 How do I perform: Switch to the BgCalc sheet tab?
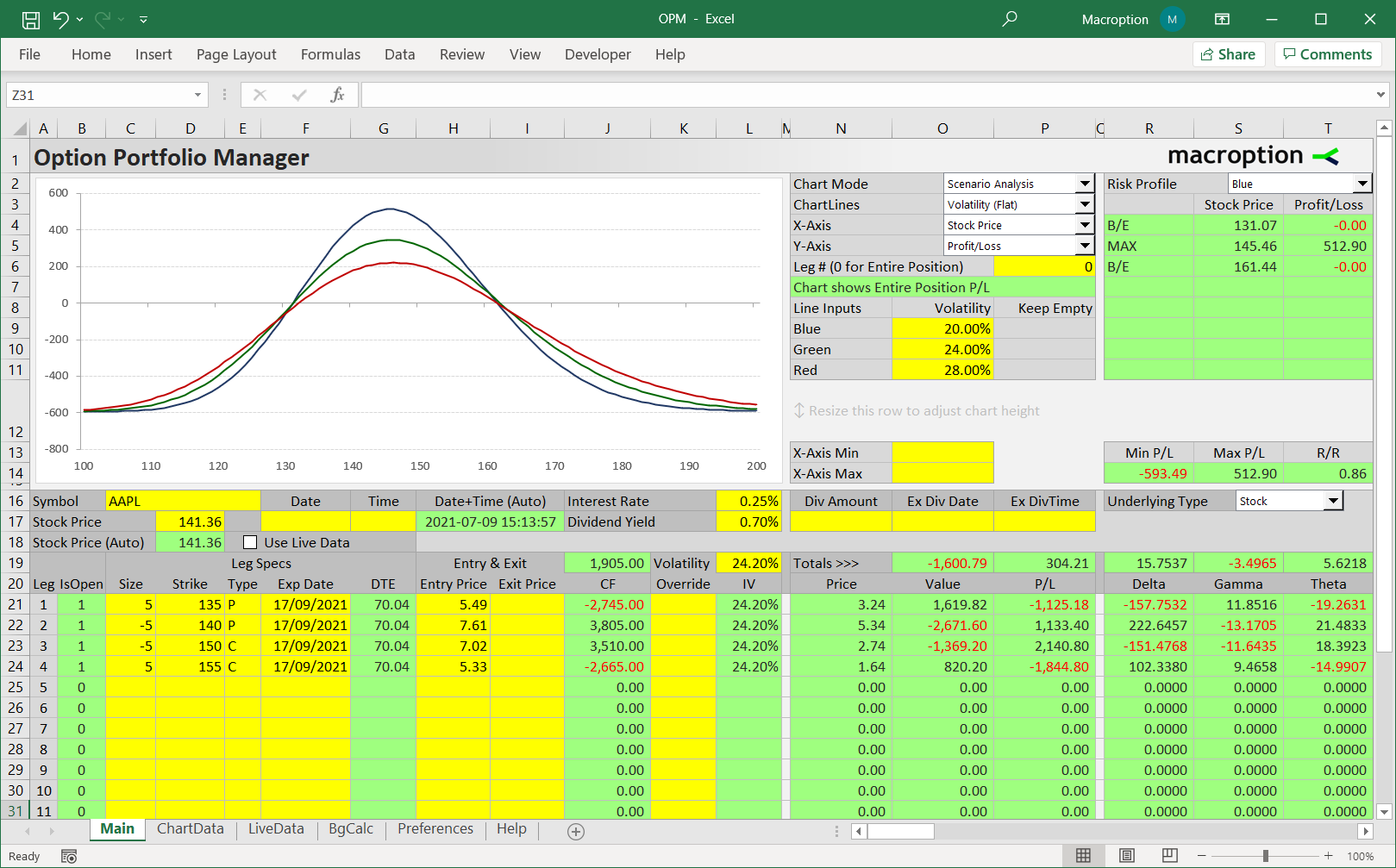351,829
